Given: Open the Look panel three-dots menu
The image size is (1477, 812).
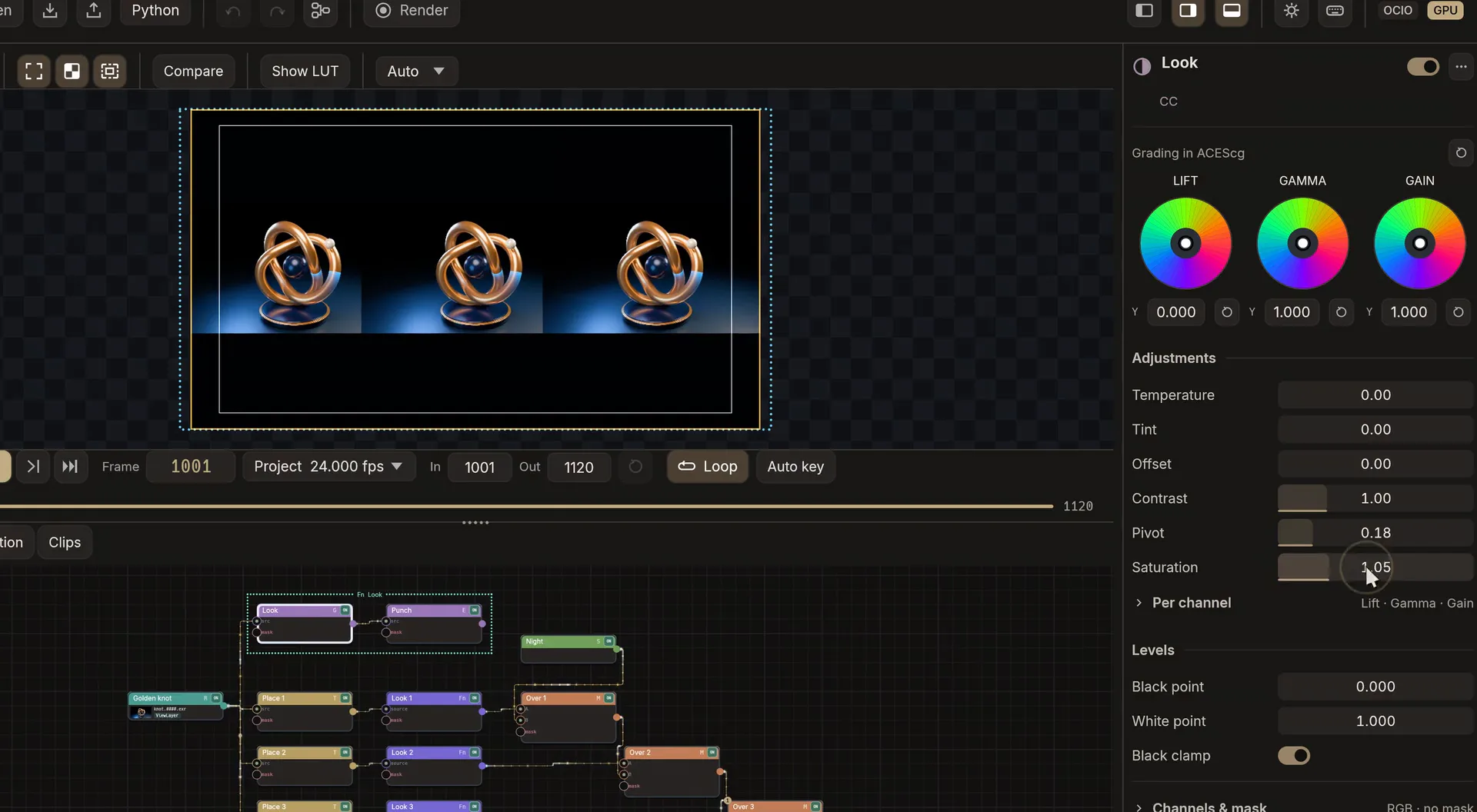Looking at the screenshot, I should click(1461, 67).
